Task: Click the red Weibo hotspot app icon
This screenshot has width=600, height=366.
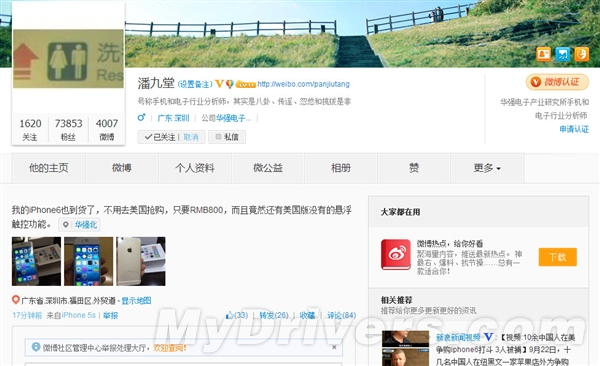Action: [x=396, y=254]
